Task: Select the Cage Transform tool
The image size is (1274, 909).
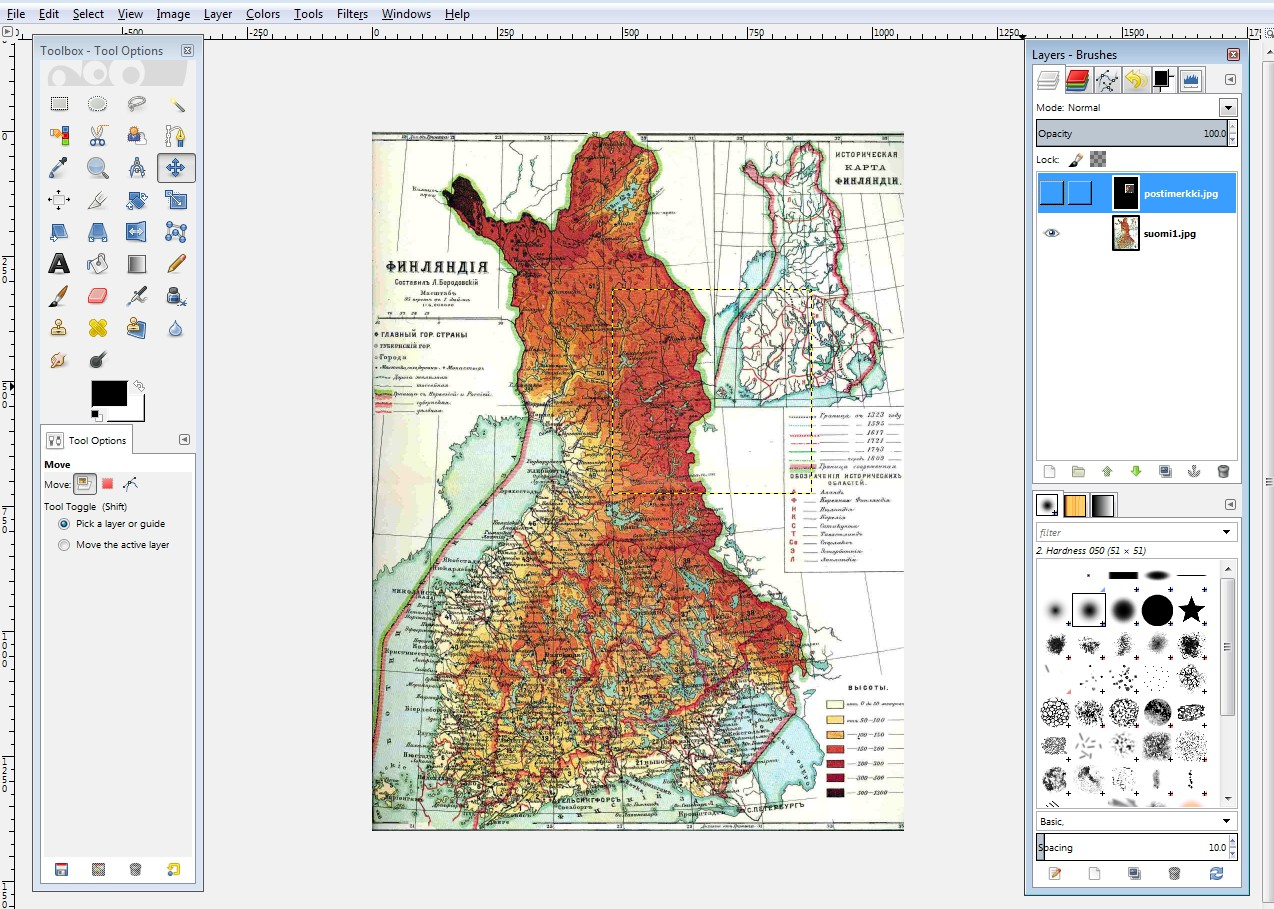Action: [x=176, y=232]
